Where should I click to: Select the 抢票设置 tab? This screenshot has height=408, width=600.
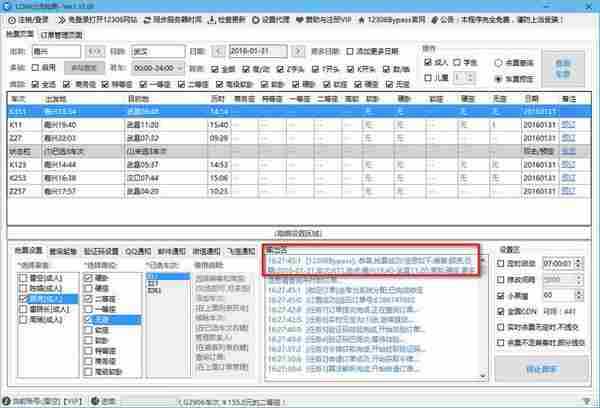[28, 250]
